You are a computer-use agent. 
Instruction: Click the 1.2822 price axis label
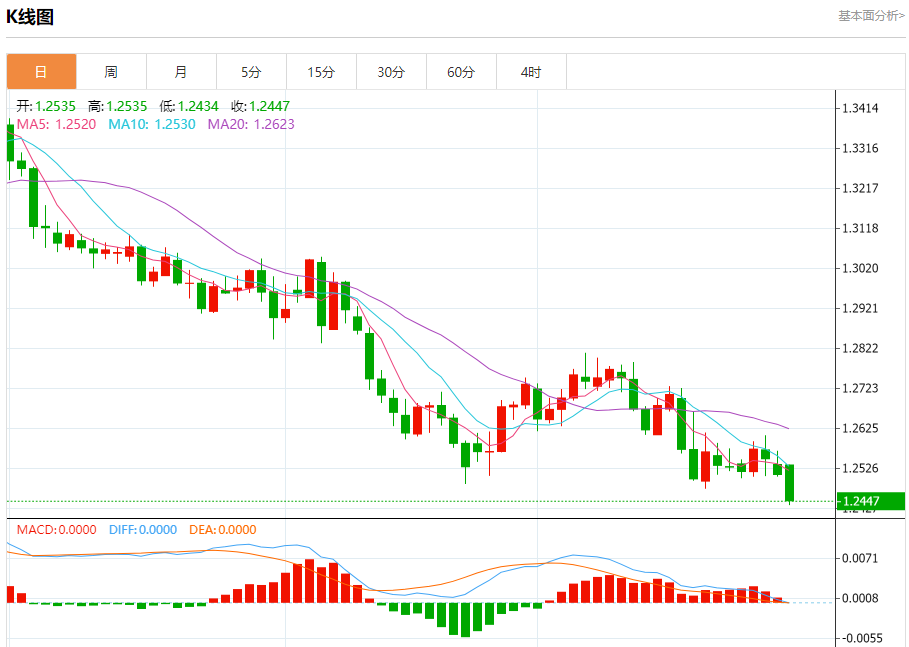pos(860,348)
